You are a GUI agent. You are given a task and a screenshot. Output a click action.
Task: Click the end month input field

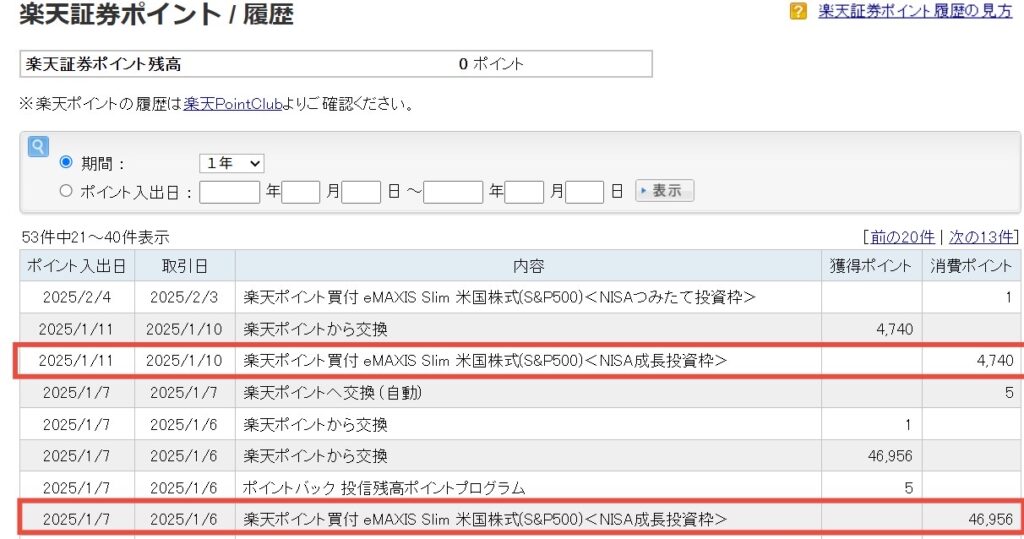pos(524,192)
